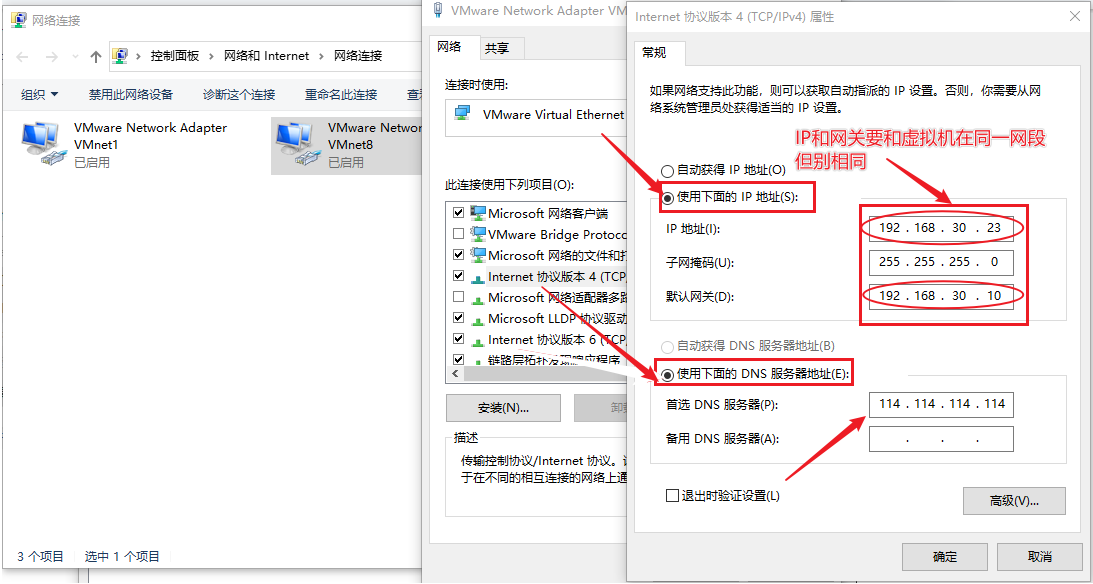Viewport: 1093px width, 584px height.
Task: Click 禁用此网络设备 in the toolbar
Action: pos(131,94)
